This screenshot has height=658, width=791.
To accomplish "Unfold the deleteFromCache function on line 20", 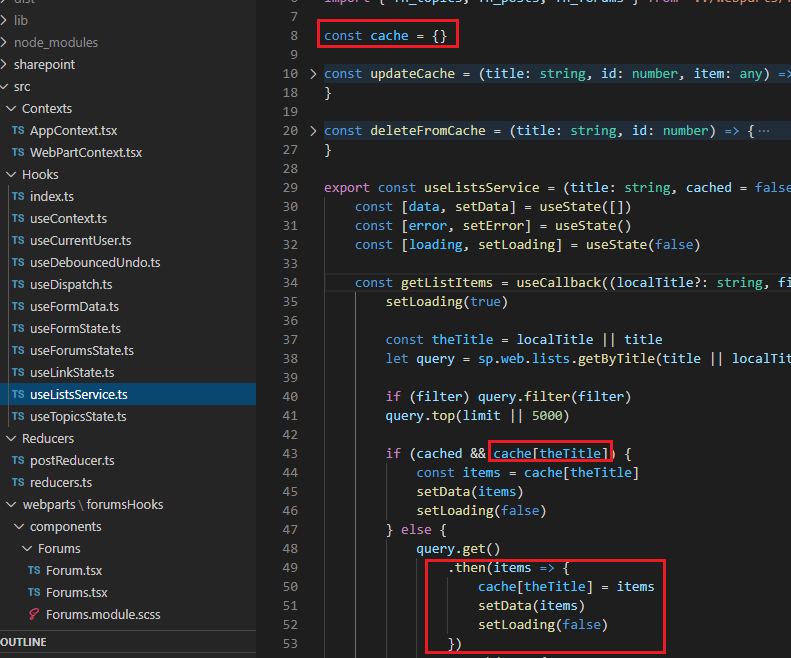I will click(x=313, y=131).
